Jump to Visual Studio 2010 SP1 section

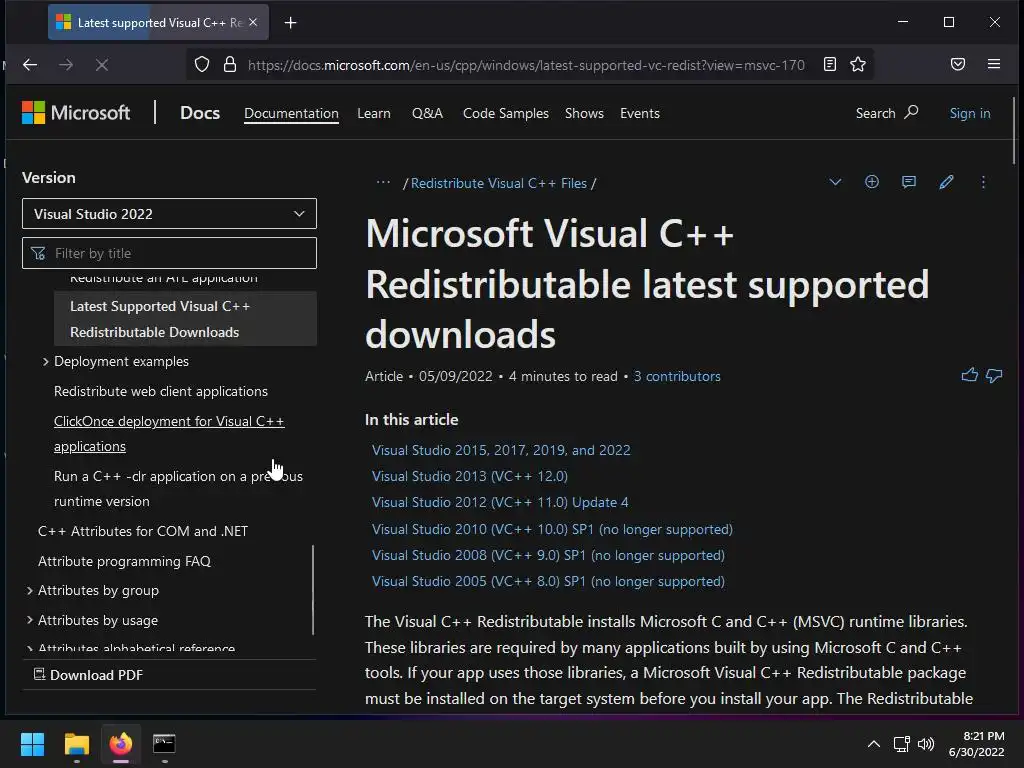pyautogui.click(x=552, y=529)
